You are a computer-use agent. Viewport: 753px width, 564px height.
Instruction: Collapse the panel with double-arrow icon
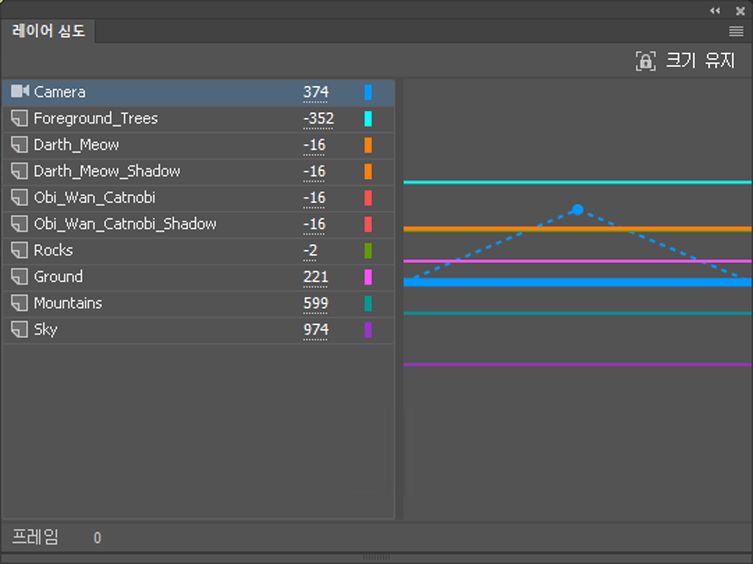click(x=715, y=11)
